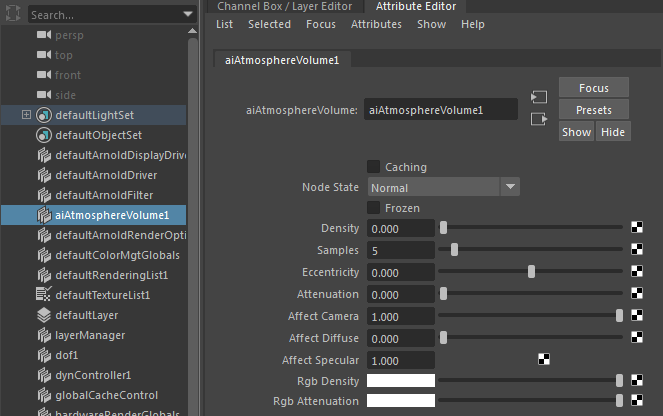Click the defaultArnoldFilter node icon
This screenshot has height=416, width=663.
44,195
